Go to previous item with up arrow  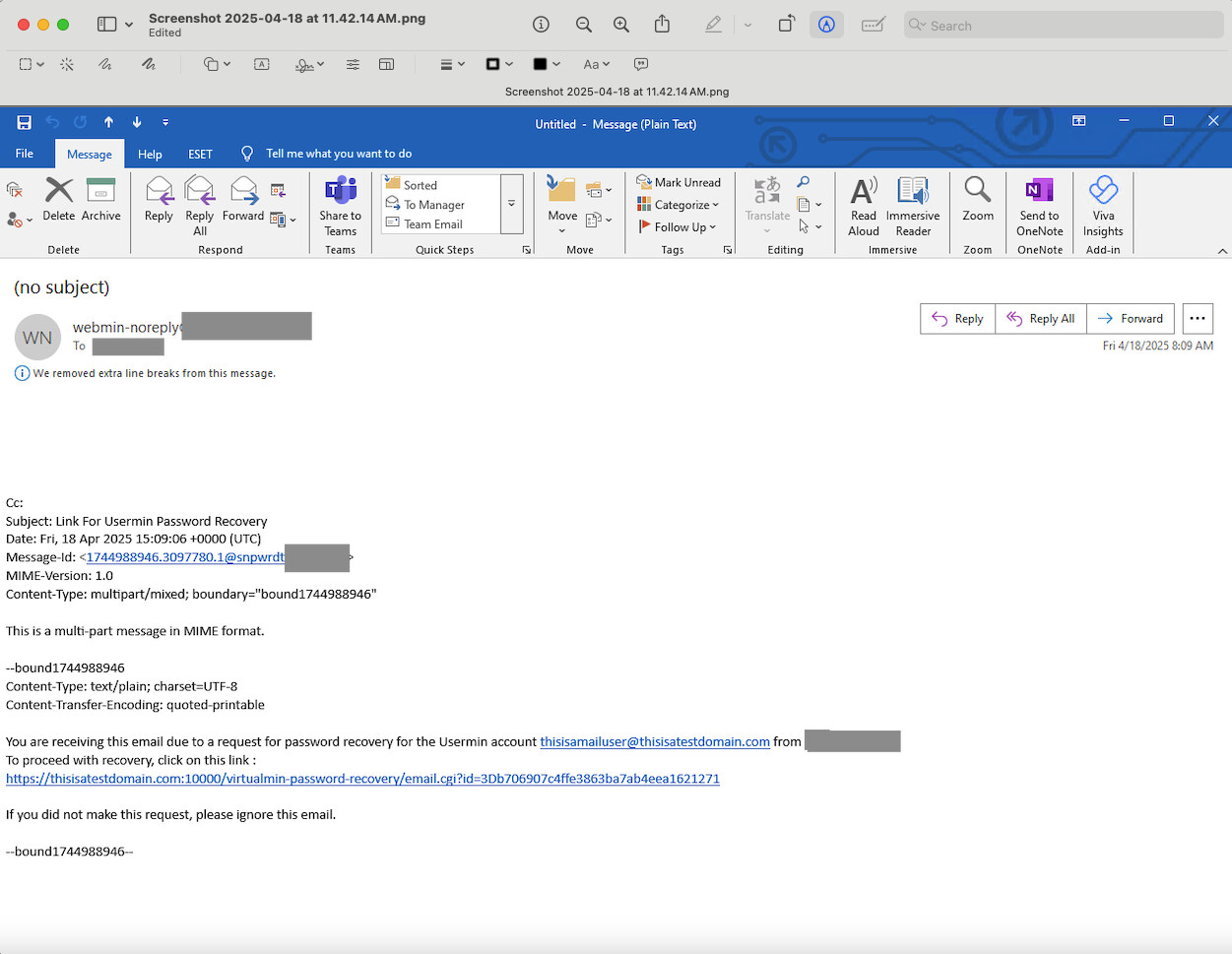(x=108, y=122)
